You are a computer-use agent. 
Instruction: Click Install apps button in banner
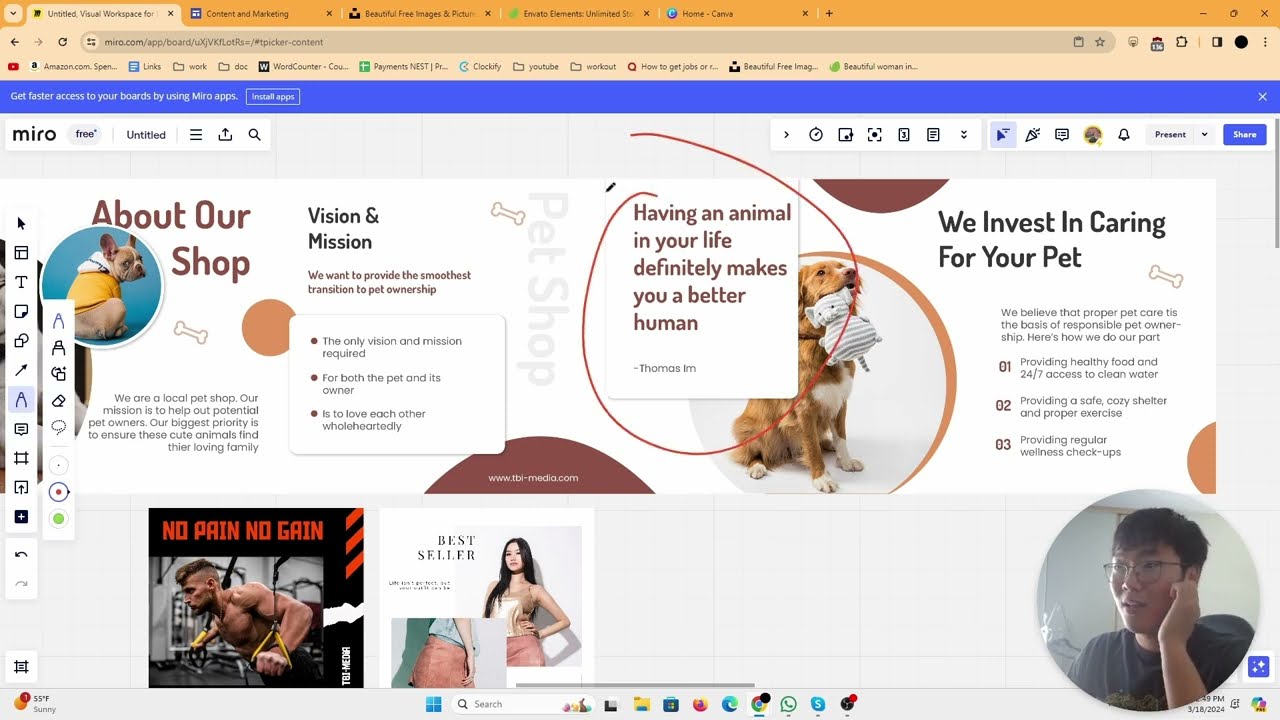coord(273,97)
